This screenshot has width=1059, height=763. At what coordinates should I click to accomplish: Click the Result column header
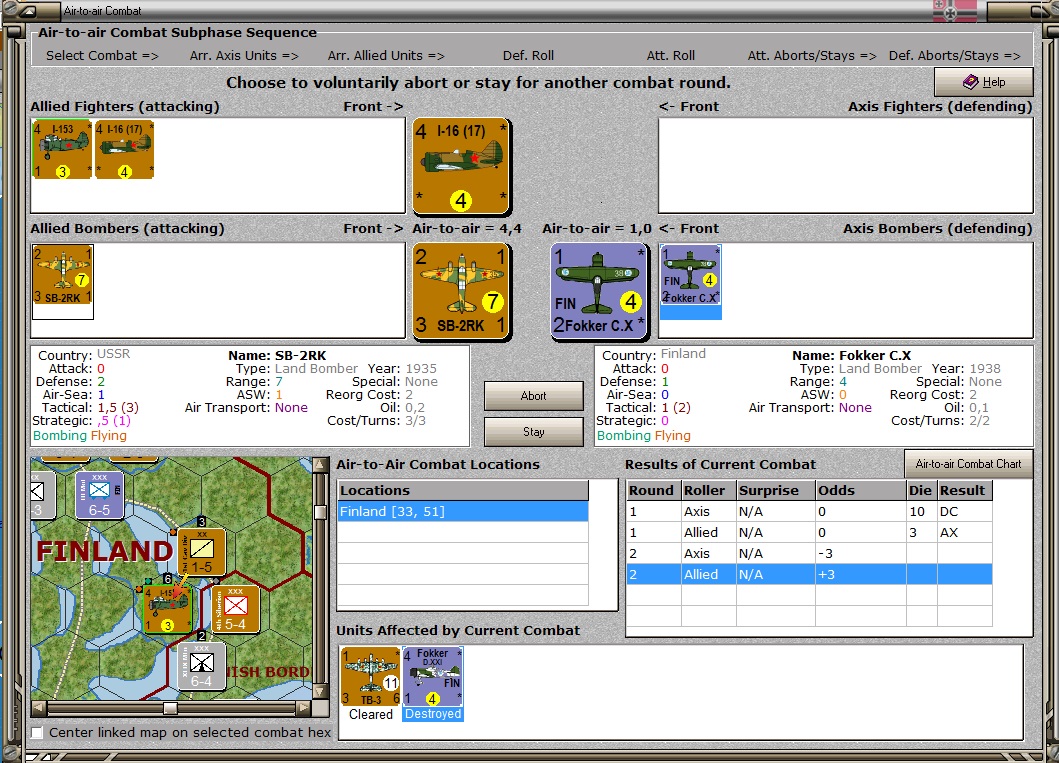pyautogui.click(x=964, y=491)
